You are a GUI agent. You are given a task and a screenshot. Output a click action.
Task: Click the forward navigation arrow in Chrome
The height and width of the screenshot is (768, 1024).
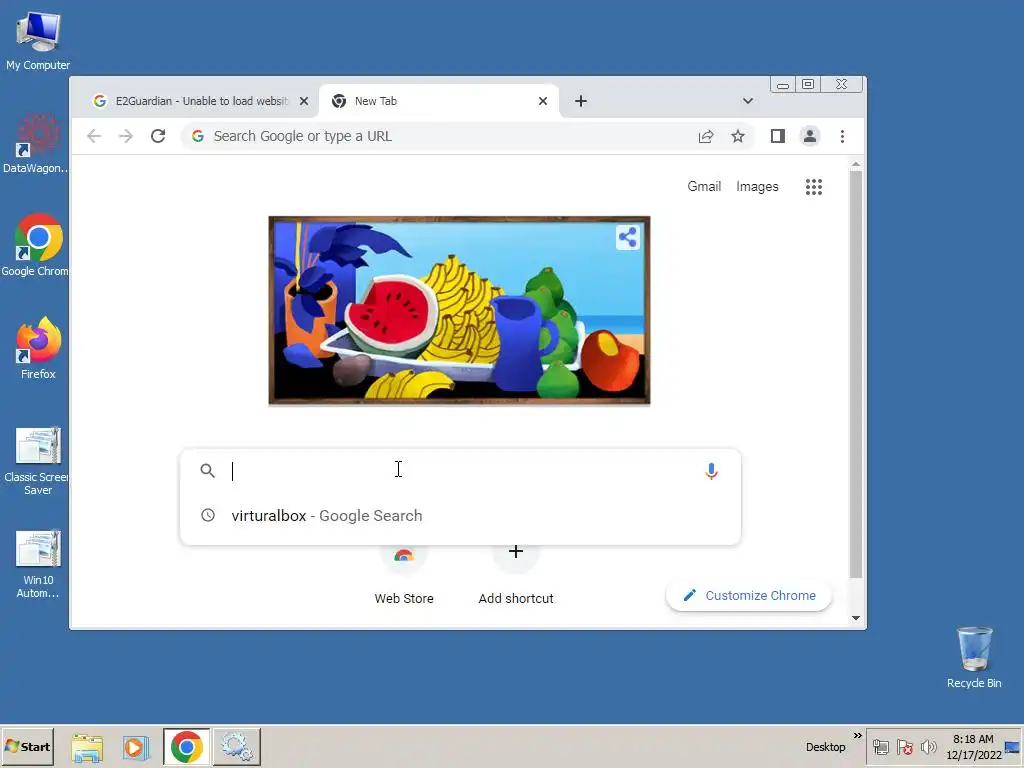(125, 136)
